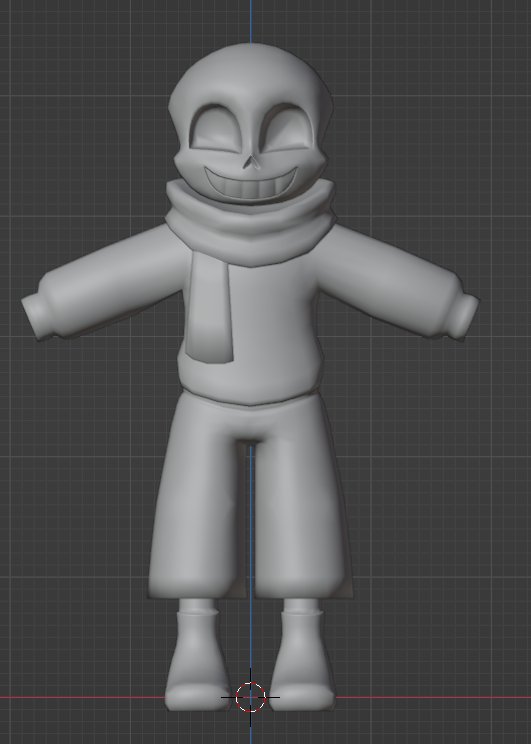Click the 3D cursor at the origin
531x744 pixels.
[251, 697]
